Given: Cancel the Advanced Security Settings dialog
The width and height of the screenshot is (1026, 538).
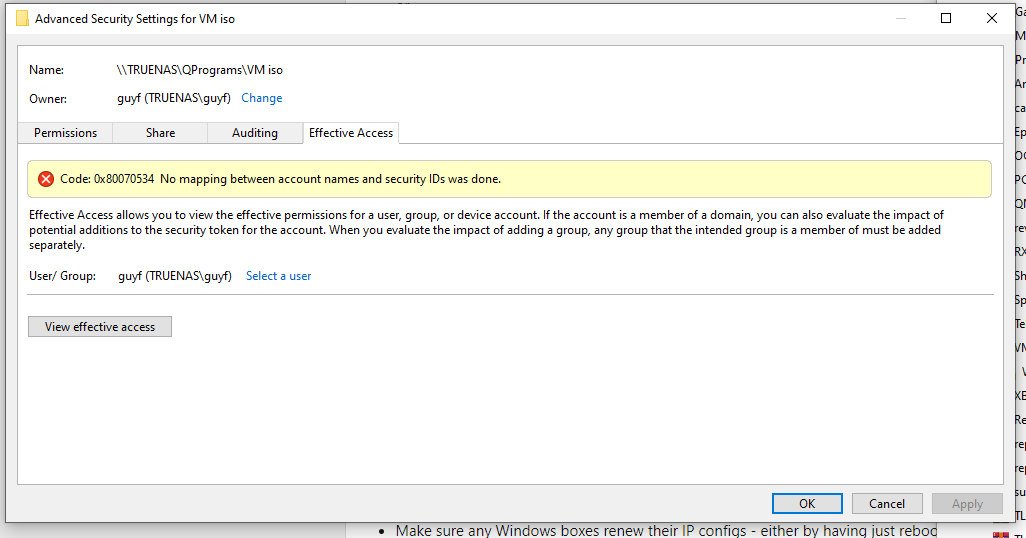Looking at the screenshot, I should pos(887,503).
